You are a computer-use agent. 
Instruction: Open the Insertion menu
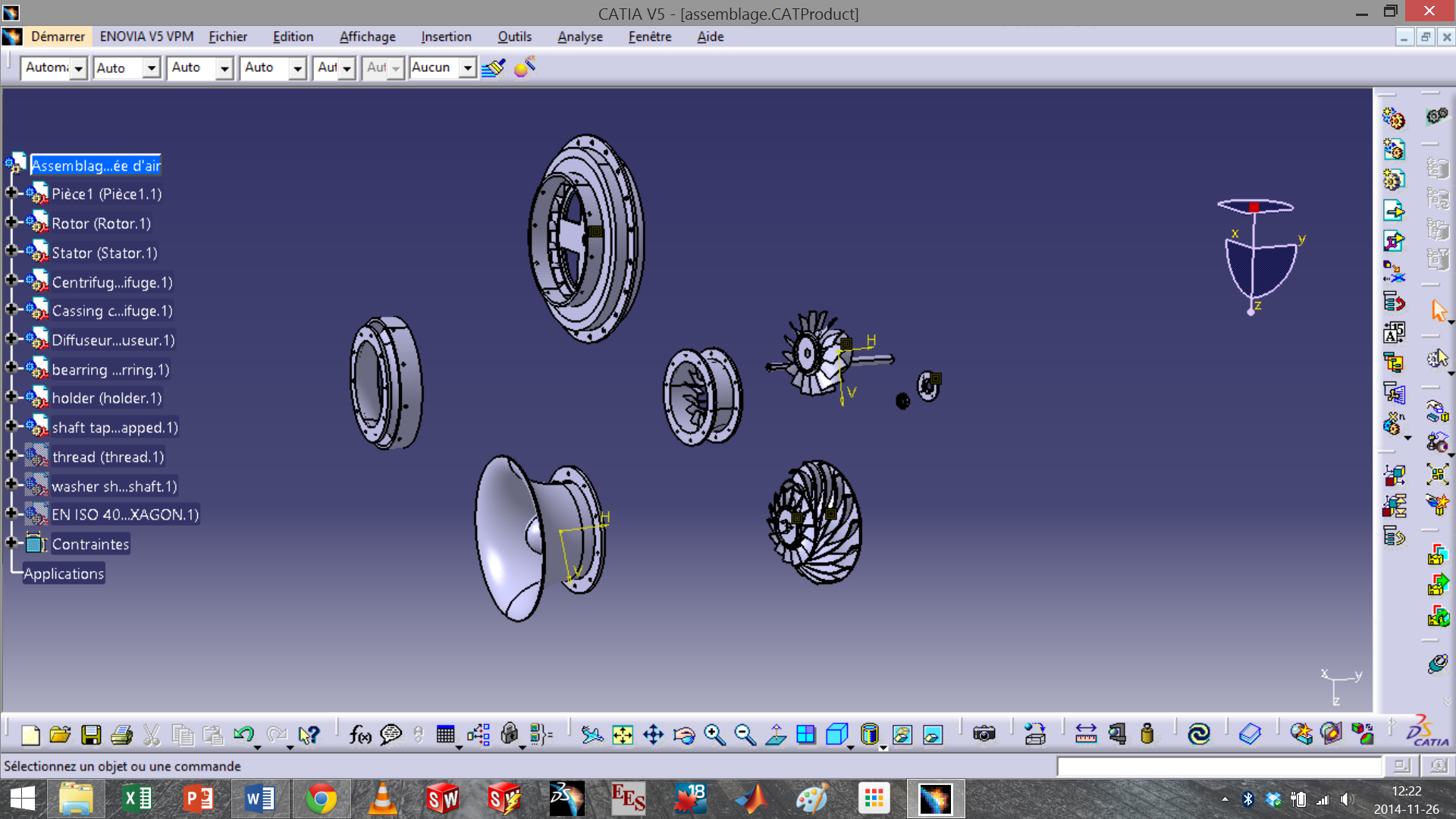[x=446, y=36]
